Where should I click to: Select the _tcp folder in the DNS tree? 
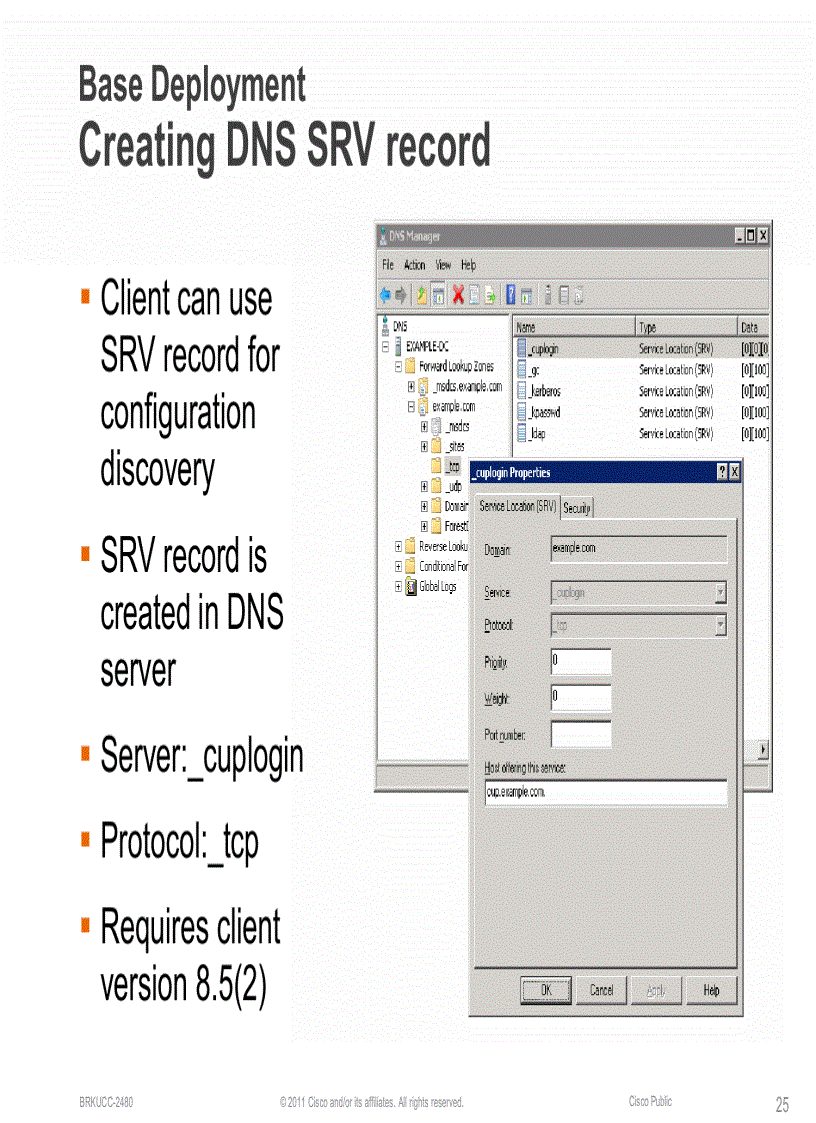450,467
